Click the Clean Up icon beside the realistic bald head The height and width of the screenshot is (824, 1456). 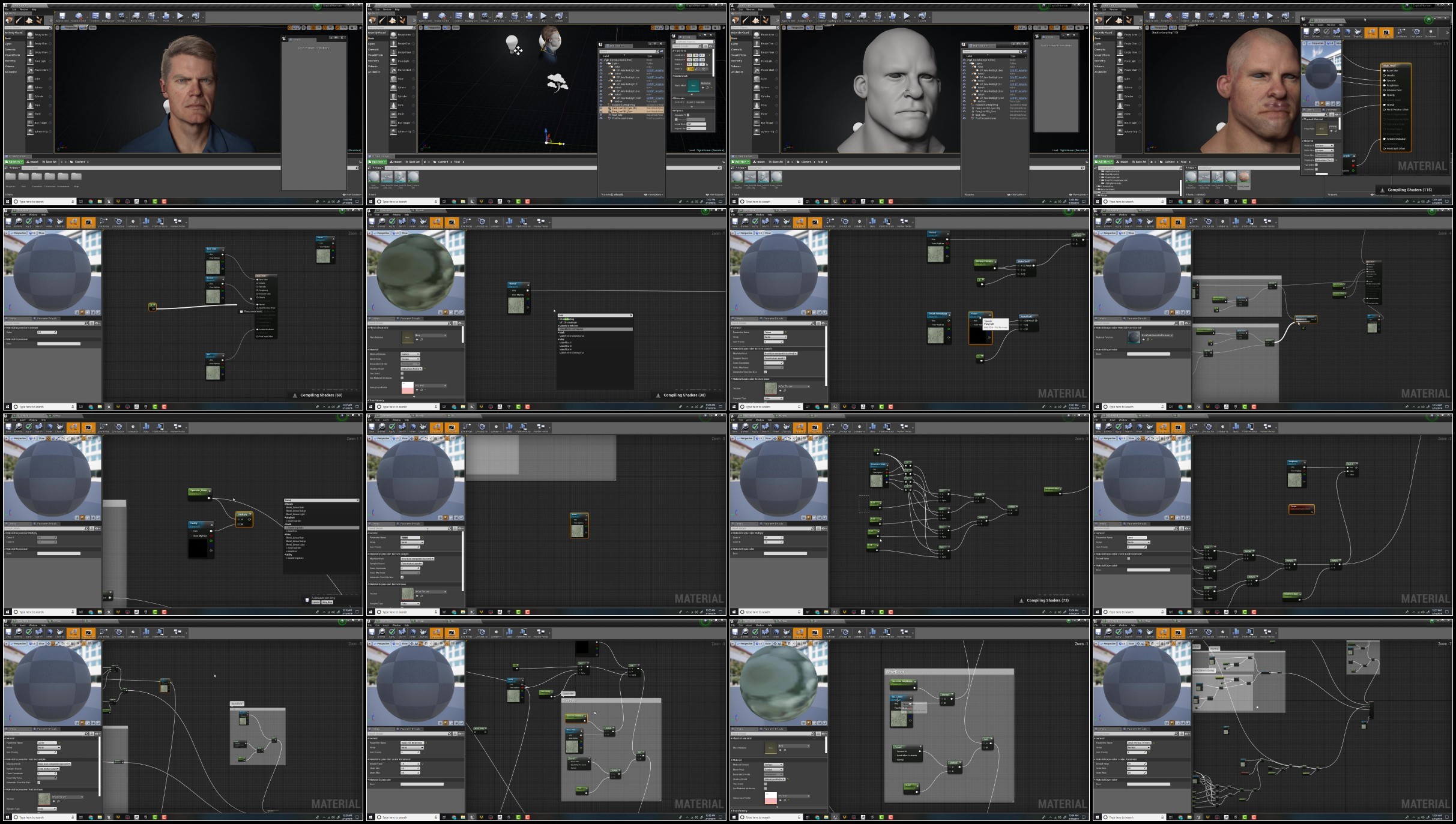(1358, 32)
